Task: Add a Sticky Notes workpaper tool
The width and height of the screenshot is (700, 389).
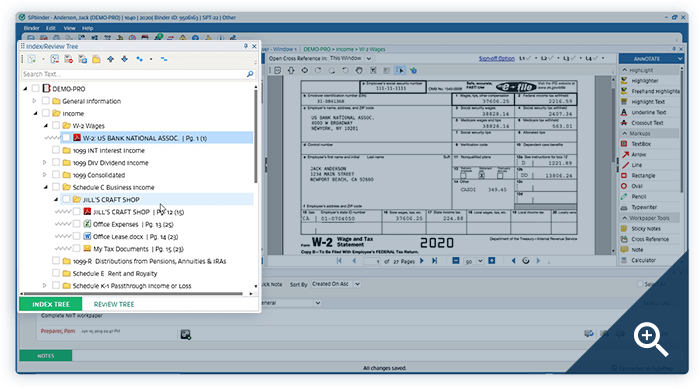Action: (x=641, y=229)
